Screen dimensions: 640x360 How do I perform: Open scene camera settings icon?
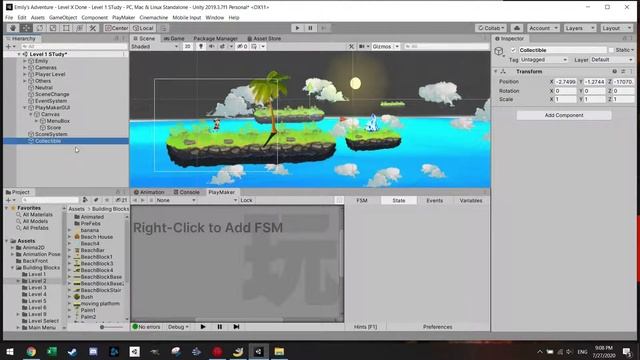coord(363,47)
